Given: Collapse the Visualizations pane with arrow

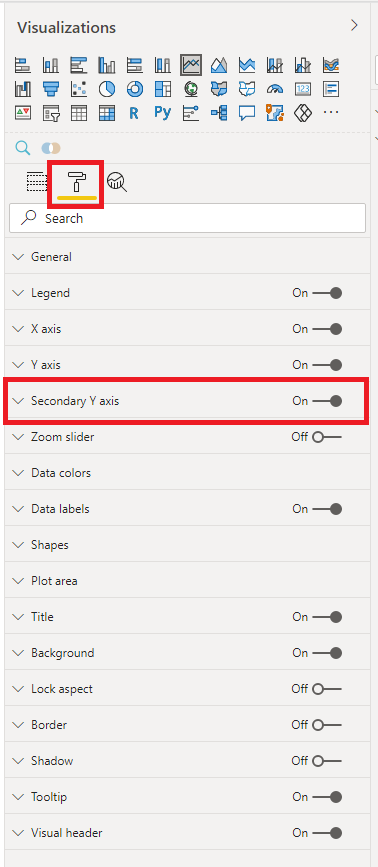Looking at the screenshot, I should pos(354,25).
